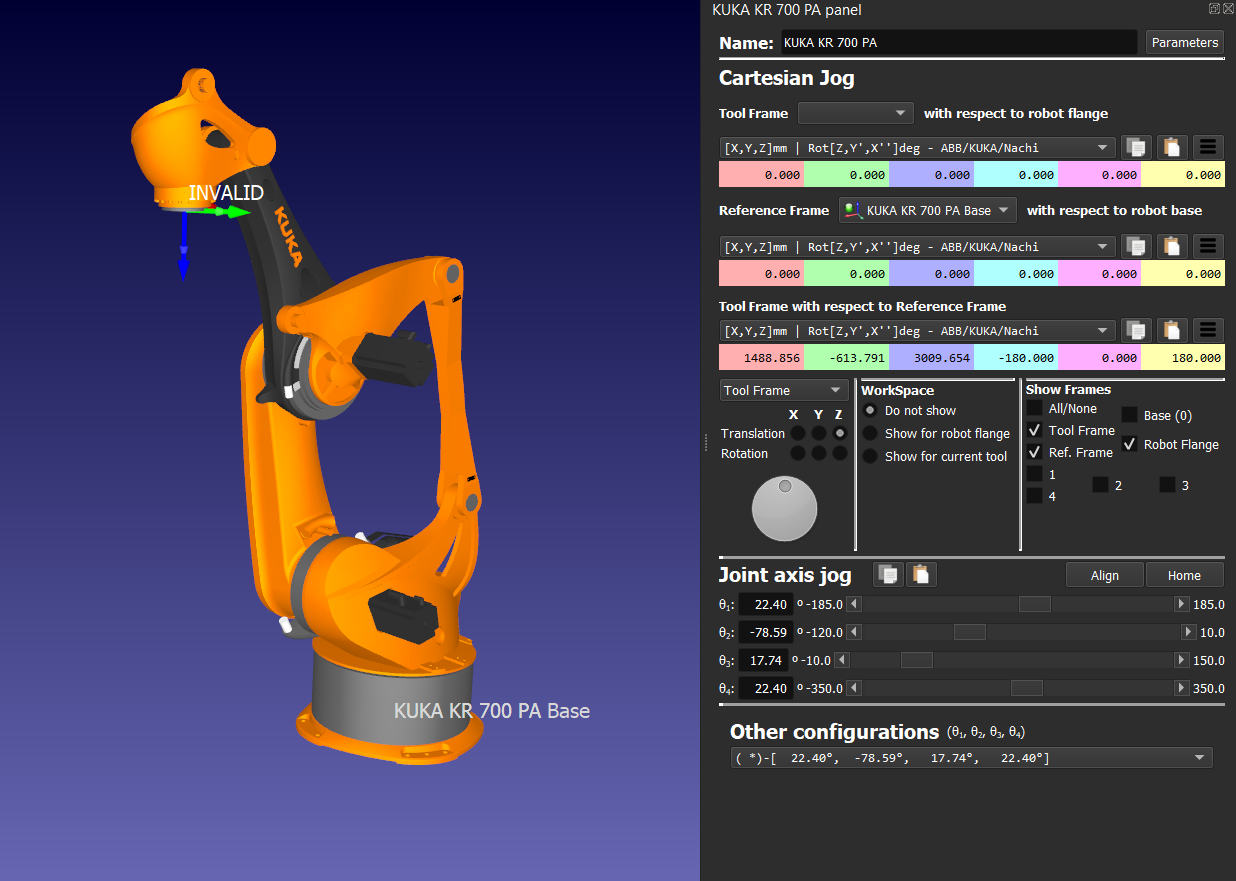The height and width of the screenshot is (881, 1236).
Task: Paste pose into Reference Frame row
Action: click(1172, 246)
